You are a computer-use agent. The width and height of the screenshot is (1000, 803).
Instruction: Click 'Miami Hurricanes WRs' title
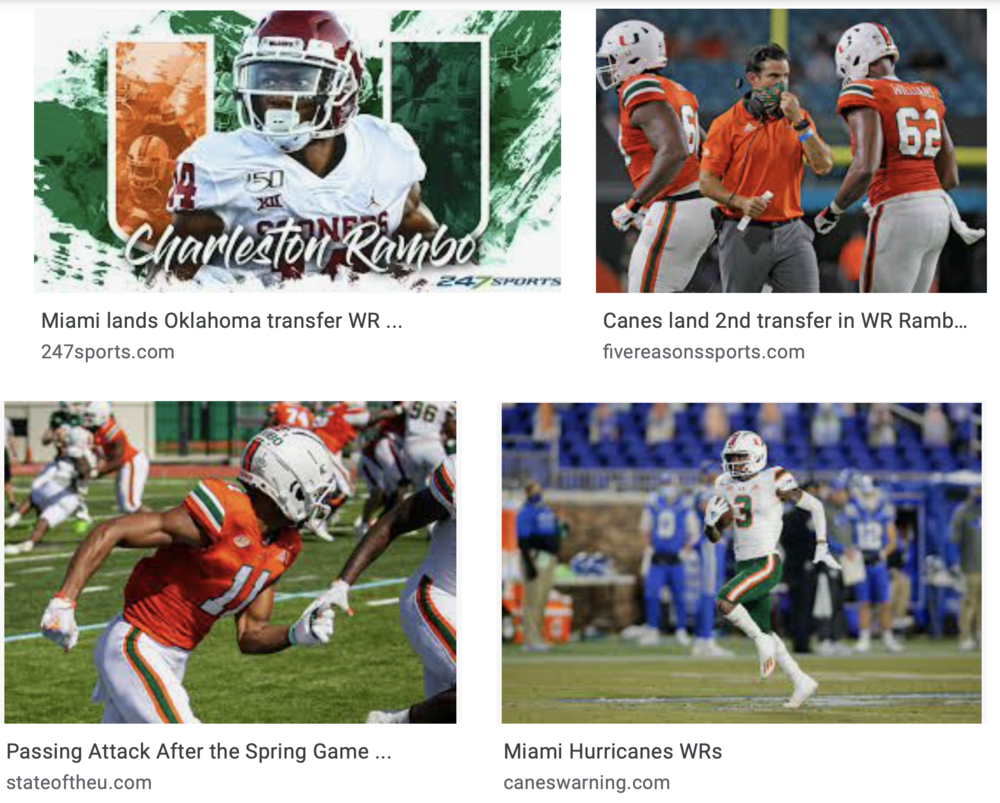(x=613, y=751)
